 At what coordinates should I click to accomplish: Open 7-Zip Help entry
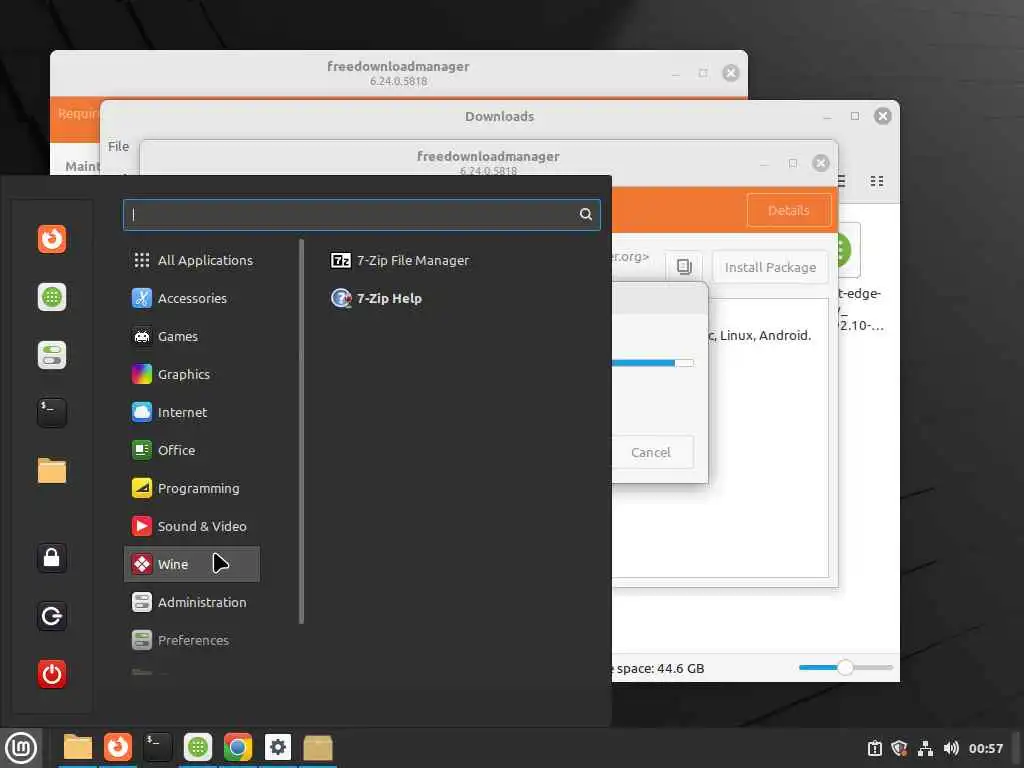(x=377, y=298)
